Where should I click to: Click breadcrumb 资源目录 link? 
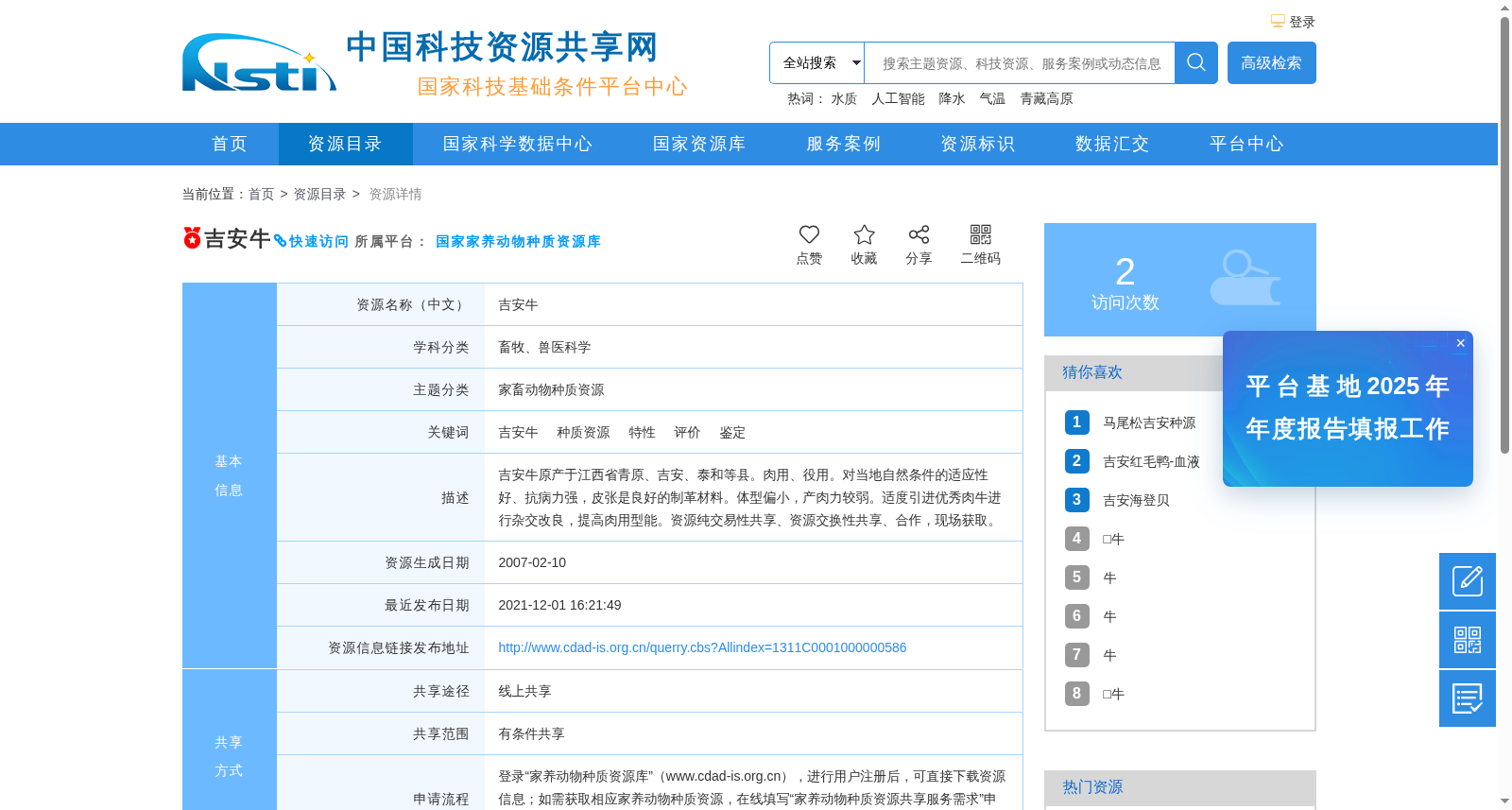tap(319, 194)
